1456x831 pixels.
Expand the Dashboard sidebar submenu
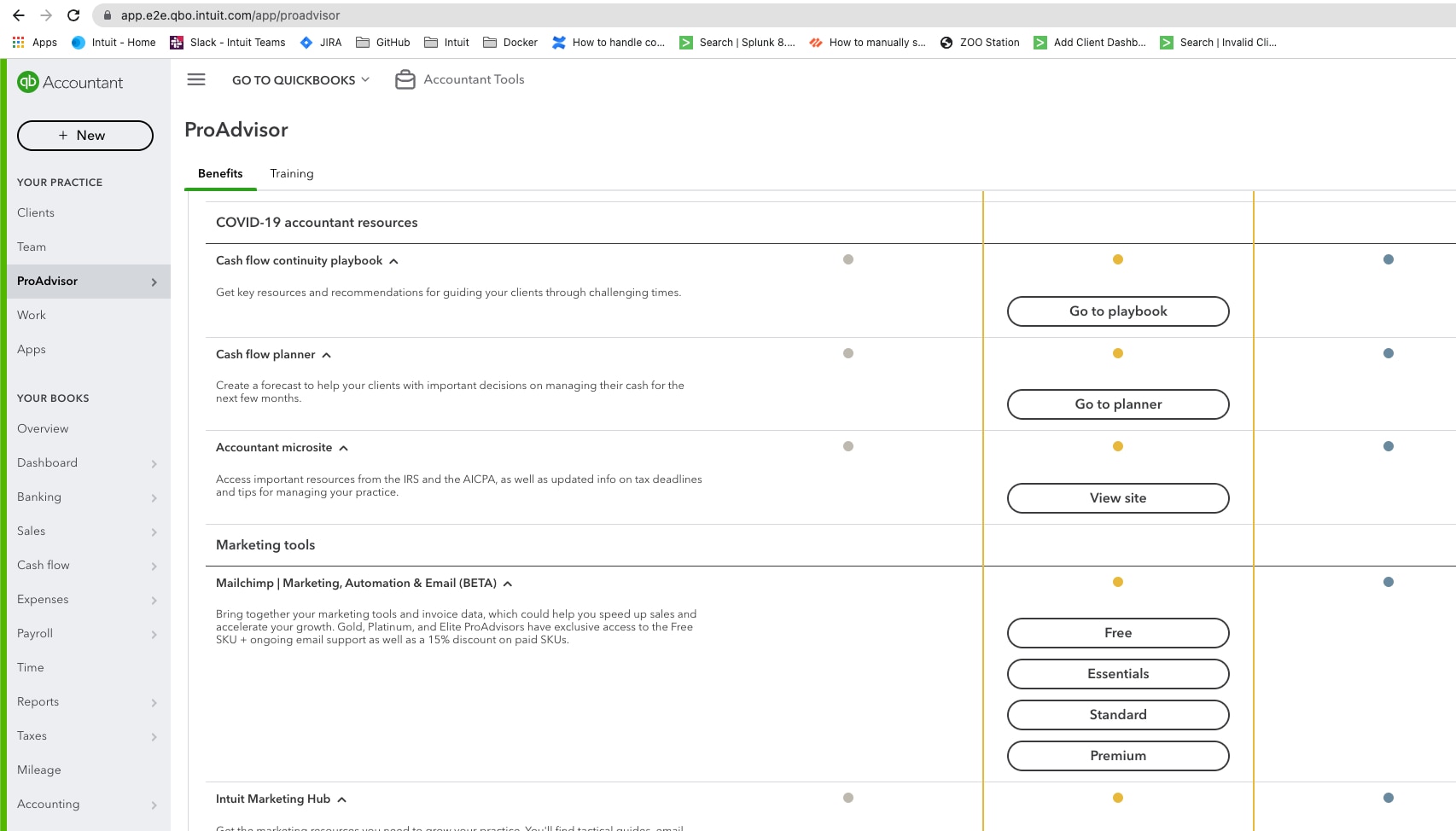click(x=154, y=463)
